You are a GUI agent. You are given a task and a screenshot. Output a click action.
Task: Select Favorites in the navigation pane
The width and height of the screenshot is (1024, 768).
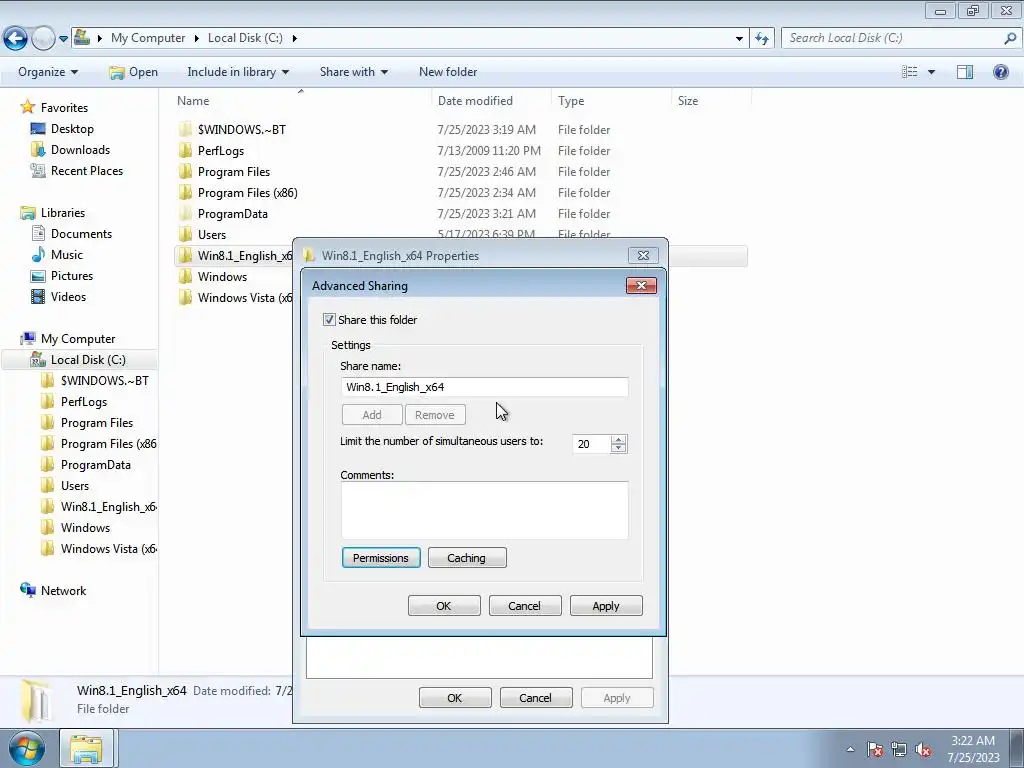64,108
